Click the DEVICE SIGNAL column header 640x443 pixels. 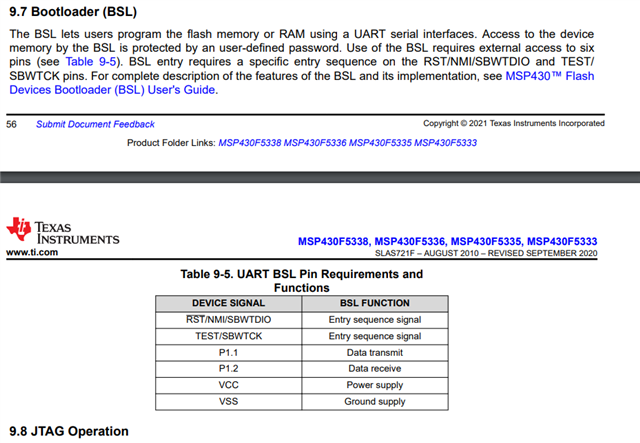(x=229, y=303)
